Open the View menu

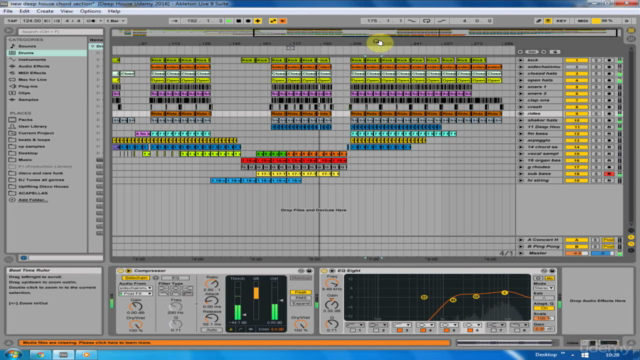click(x=67, y=11)
